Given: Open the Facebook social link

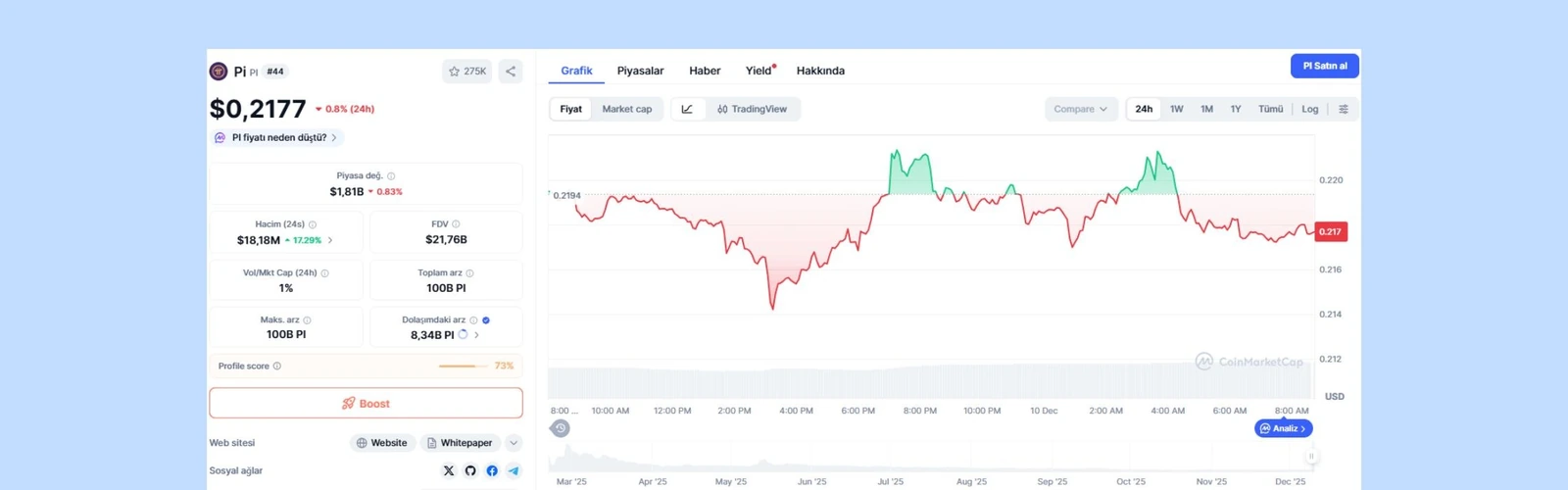Looking at the screenshot, I should coord(492,470).
